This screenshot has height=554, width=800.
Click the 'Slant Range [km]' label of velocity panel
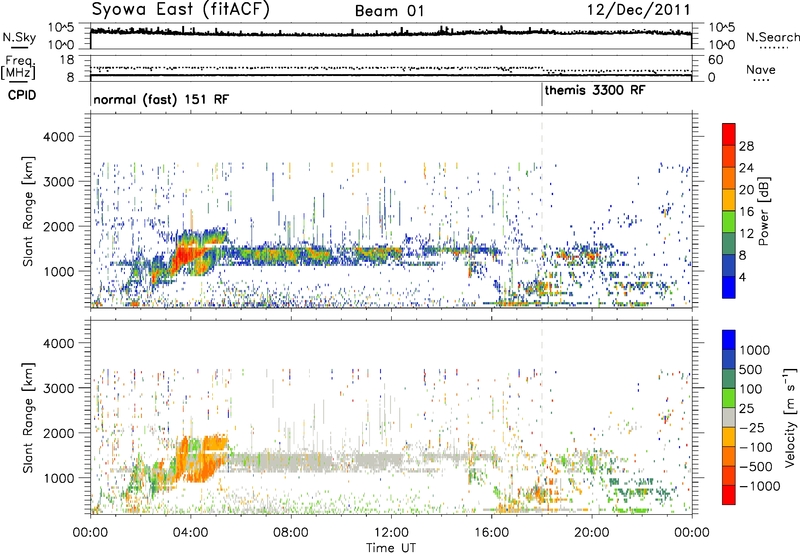[x=28, y=418]
